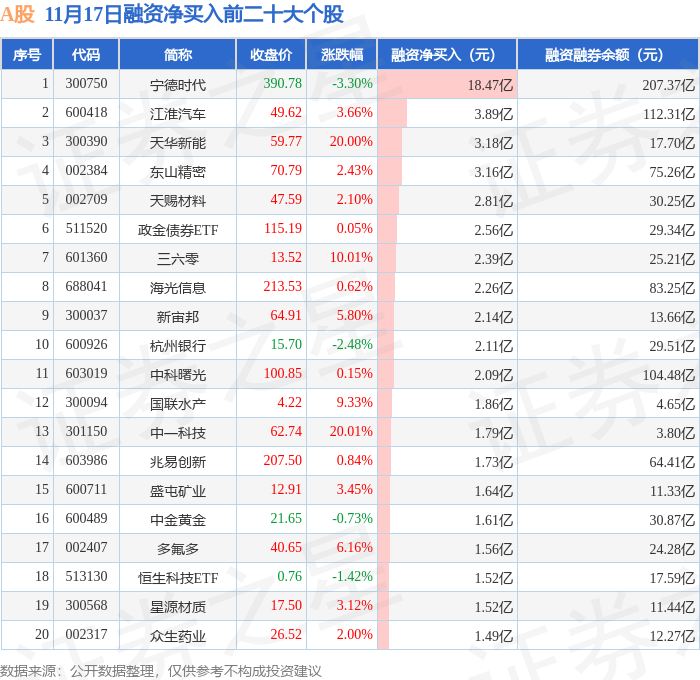The image size is (700, 680).
Task: Click closing price 207.50
Action: (x=283, y=461)
